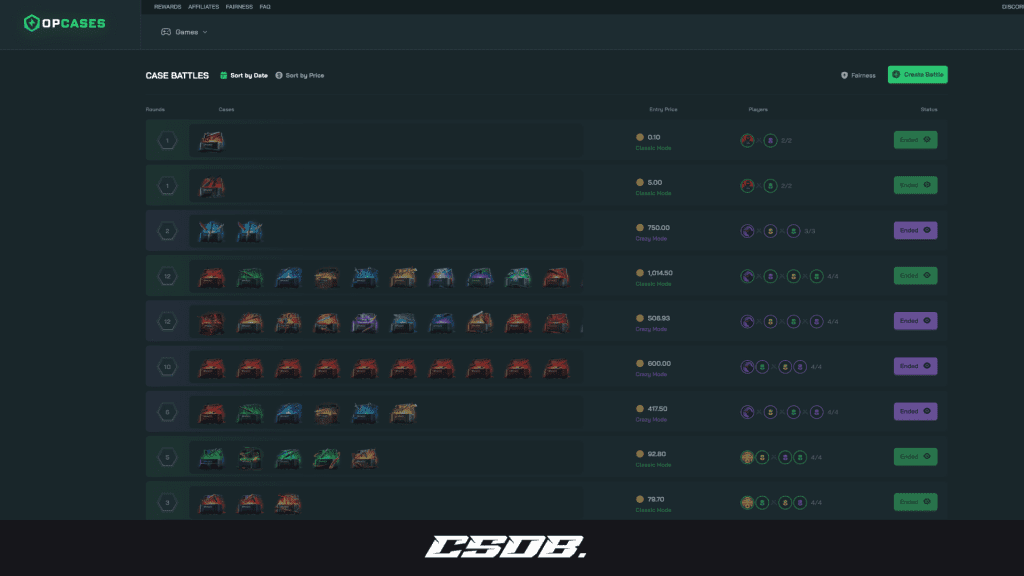The image size is (1024, 576).
Task: Open the Fairness shield button
Action: pos(858,75)
